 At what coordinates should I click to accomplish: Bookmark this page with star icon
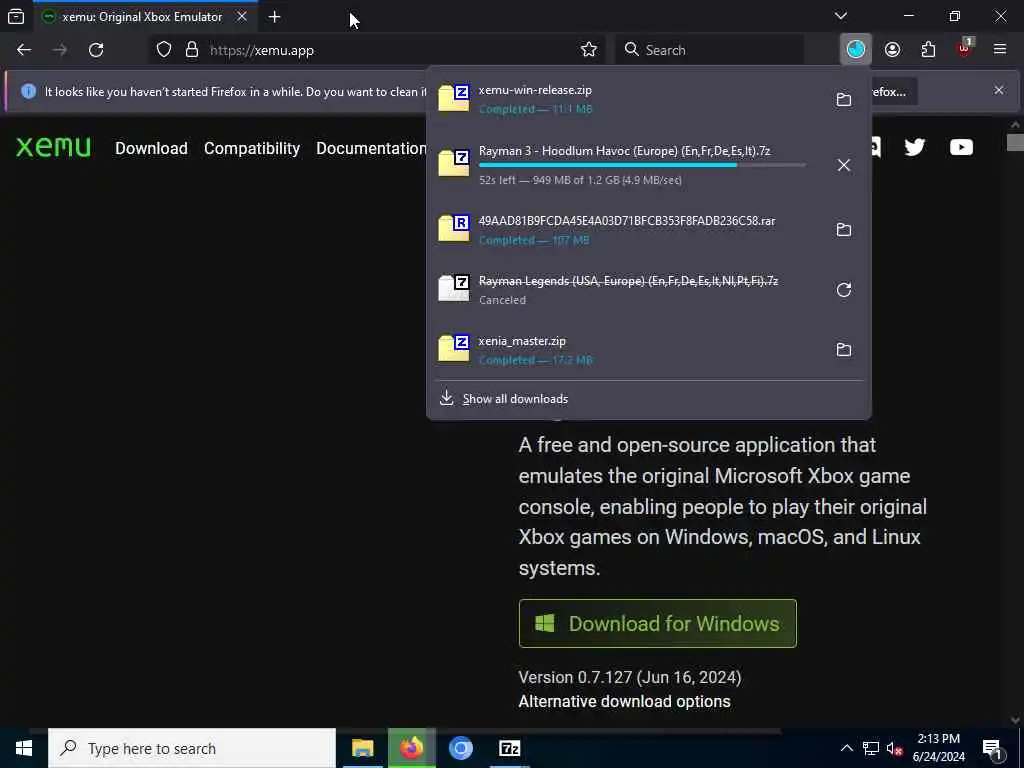(588, 50)
